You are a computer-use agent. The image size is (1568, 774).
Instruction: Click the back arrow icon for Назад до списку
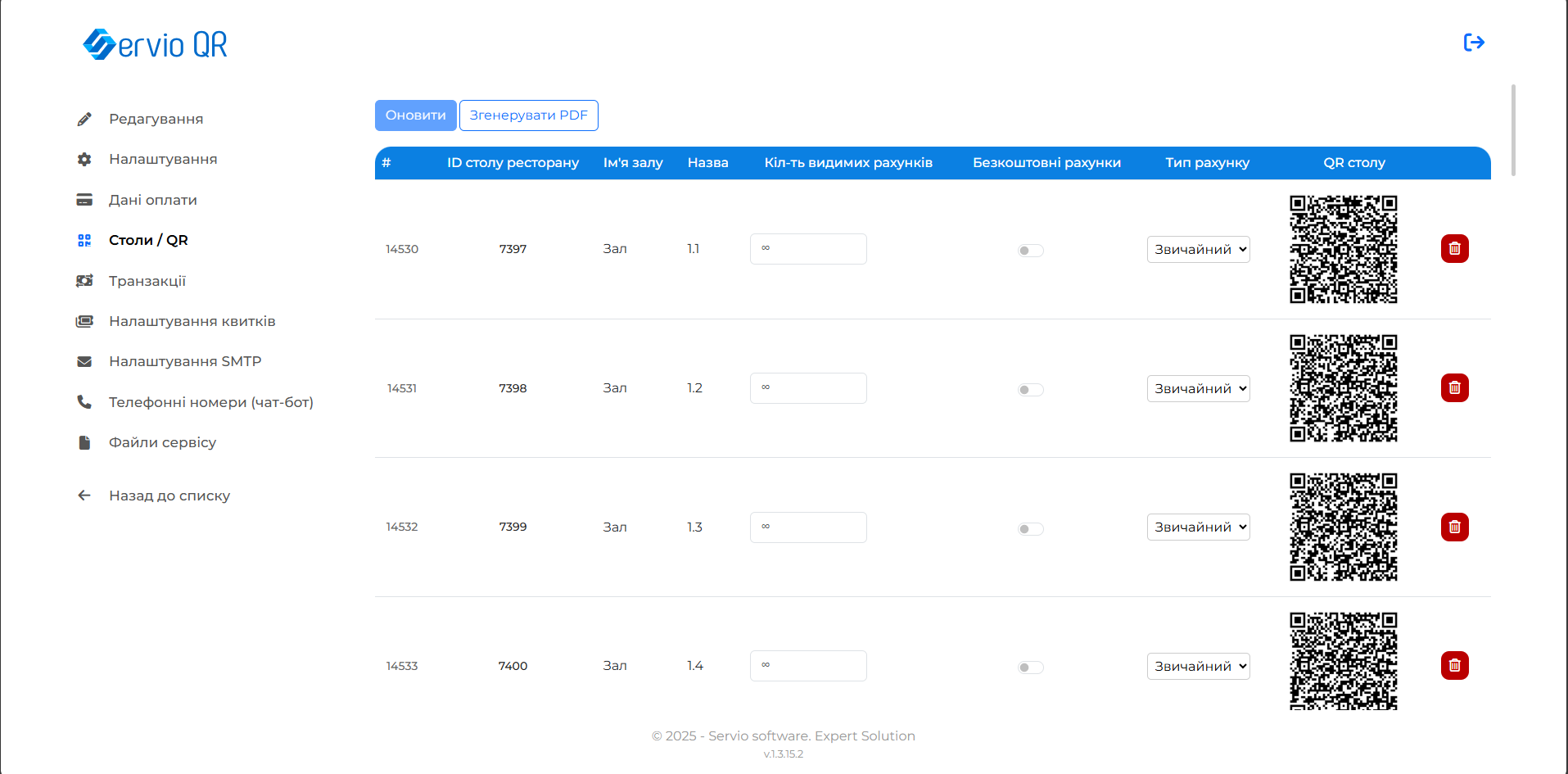(x=84, y=496)
